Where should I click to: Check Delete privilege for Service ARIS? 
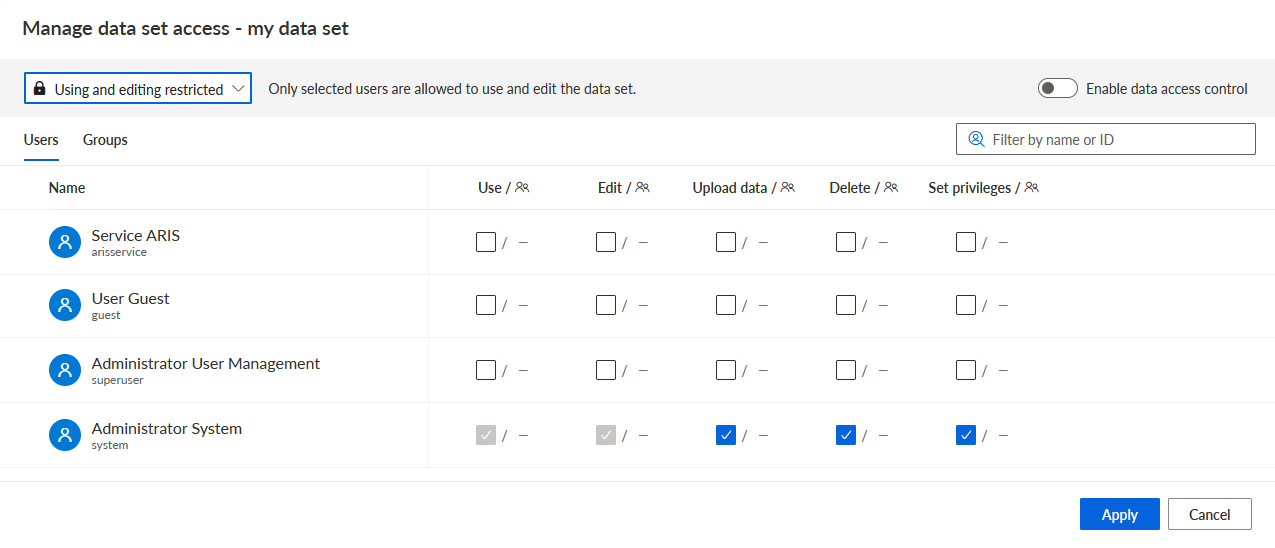846,242
